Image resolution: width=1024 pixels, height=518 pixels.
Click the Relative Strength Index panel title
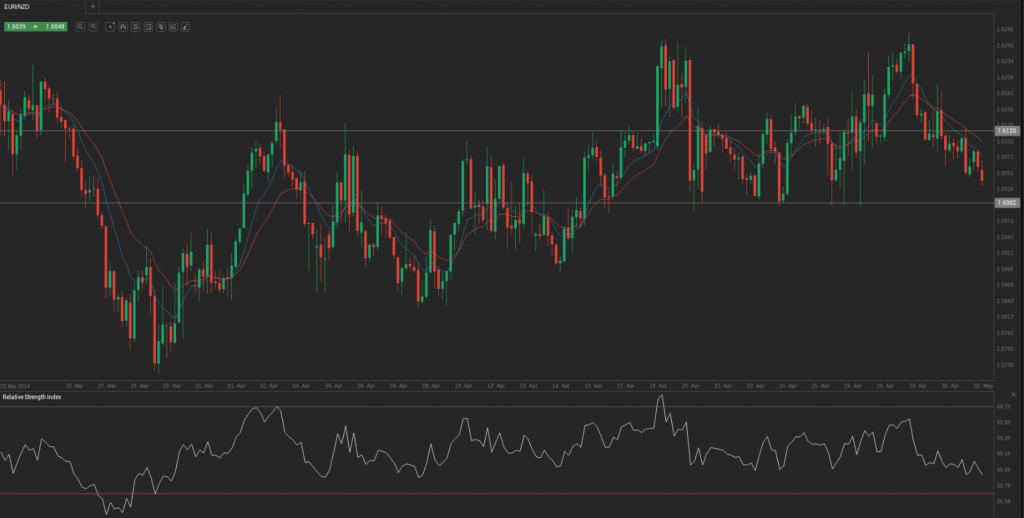(x=31, y=397)
